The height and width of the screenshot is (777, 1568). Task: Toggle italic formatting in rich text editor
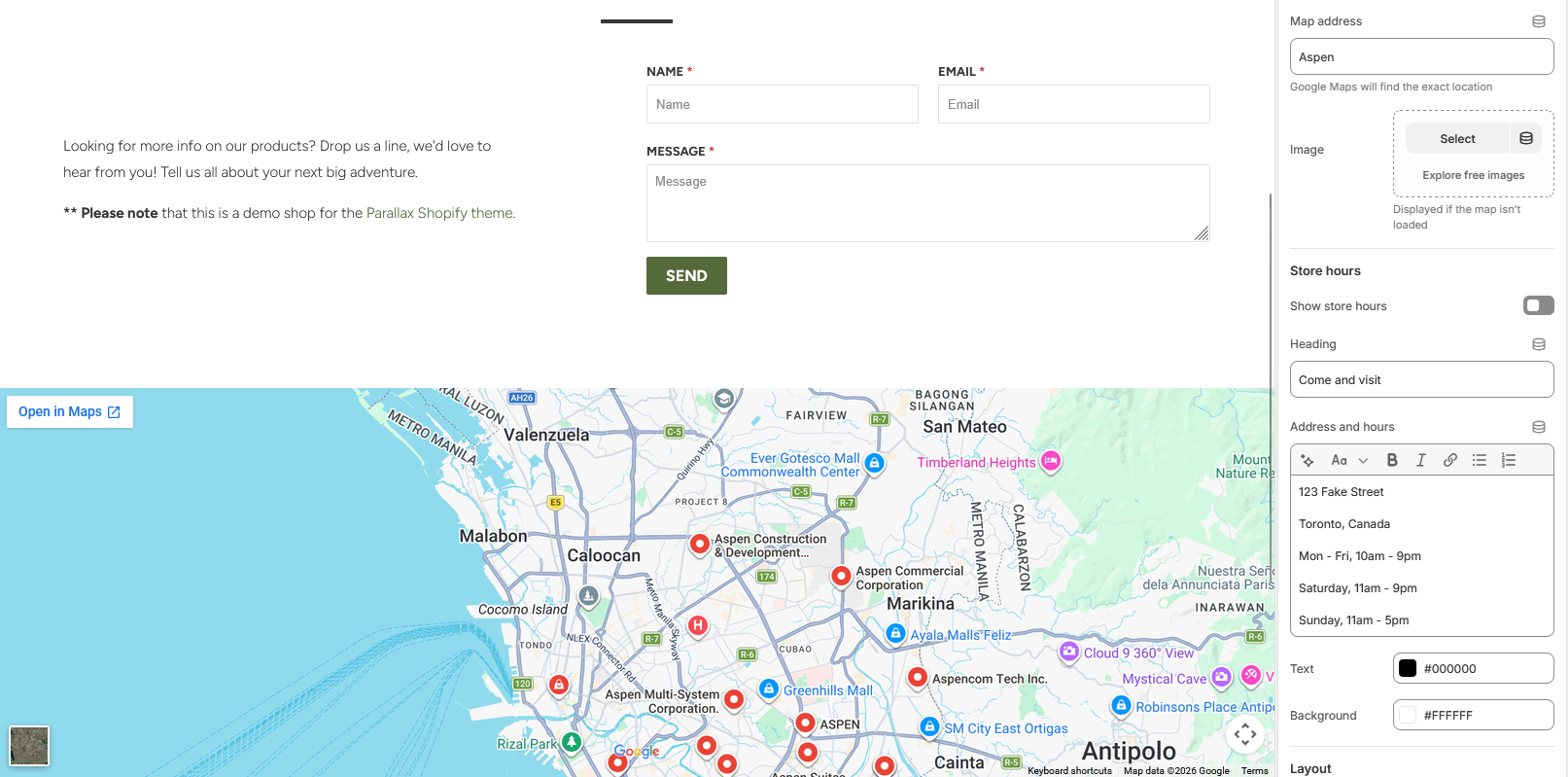pos(1421,460)
